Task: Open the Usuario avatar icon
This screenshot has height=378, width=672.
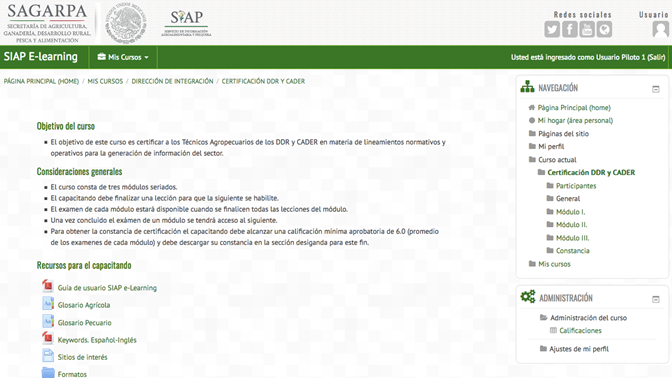Action: click(x=660, y=30)
